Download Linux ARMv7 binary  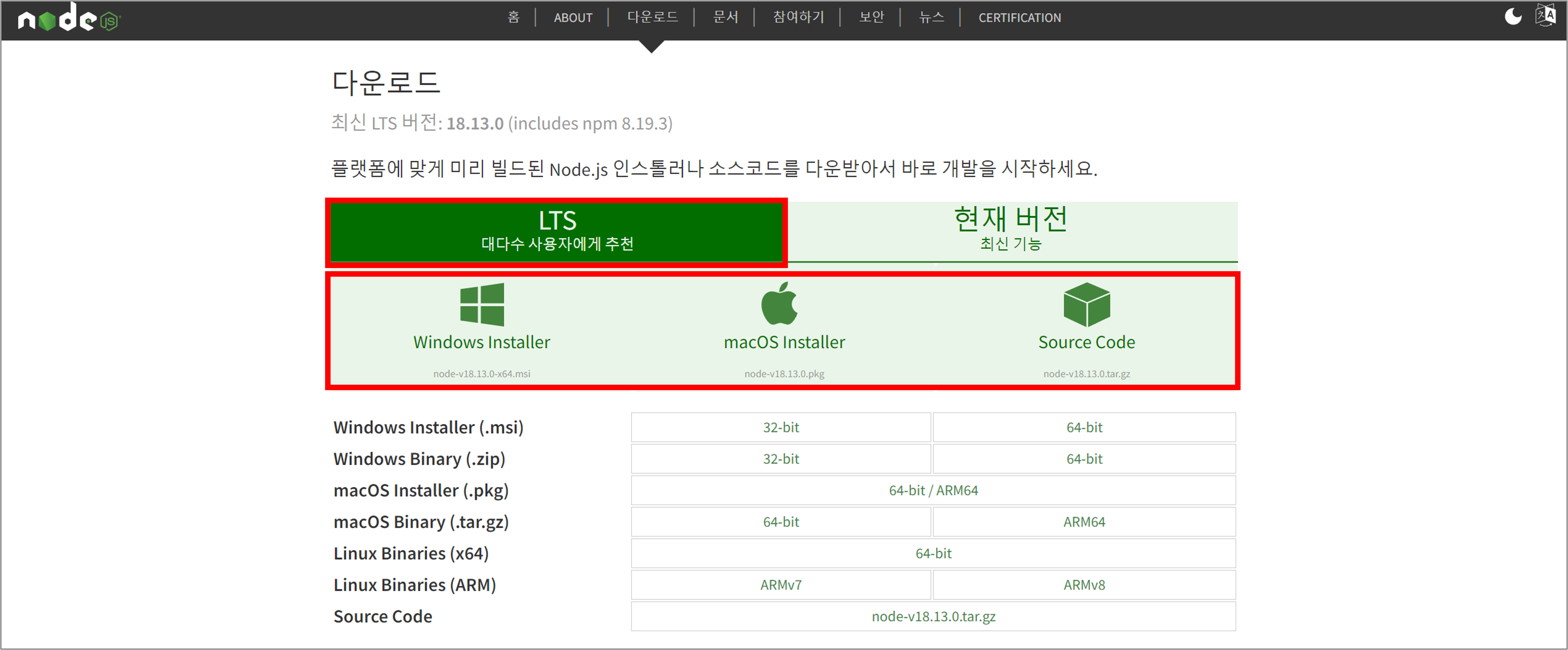780,585
